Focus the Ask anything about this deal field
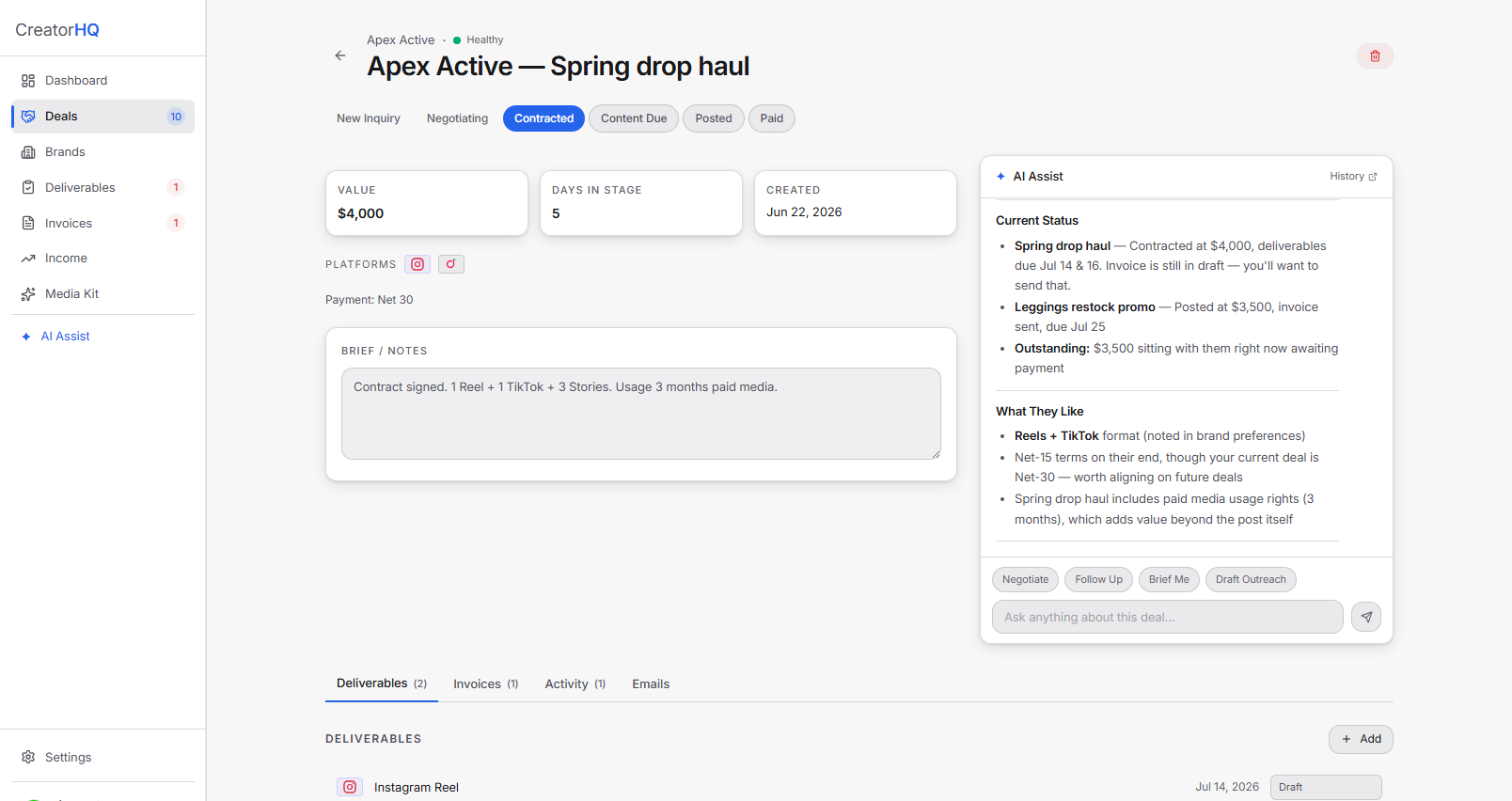 (1167, 617)
